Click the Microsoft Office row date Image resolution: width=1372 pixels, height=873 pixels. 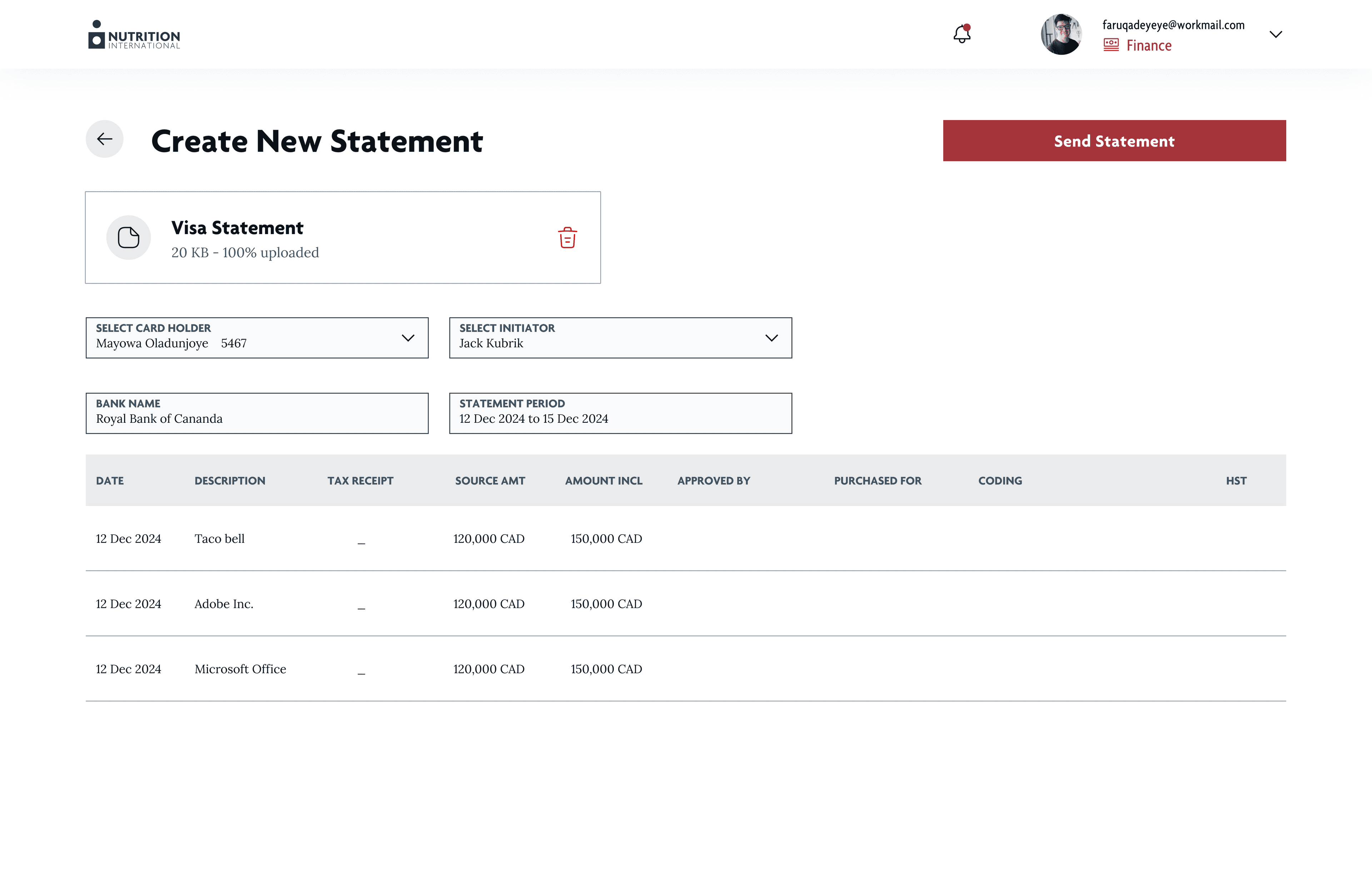[x=128, y=669]
